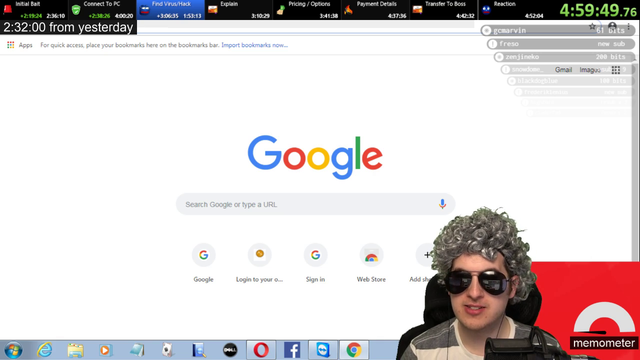Click the Find Virus/Hack split
The width and height of the screenshot is (640, 360).
coord(171,10)
